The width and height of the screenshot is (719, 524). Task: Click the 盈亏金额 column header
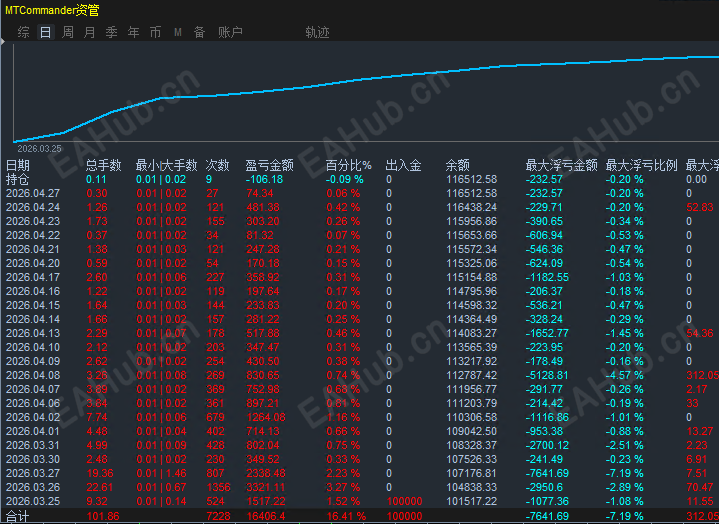point(270,165)
